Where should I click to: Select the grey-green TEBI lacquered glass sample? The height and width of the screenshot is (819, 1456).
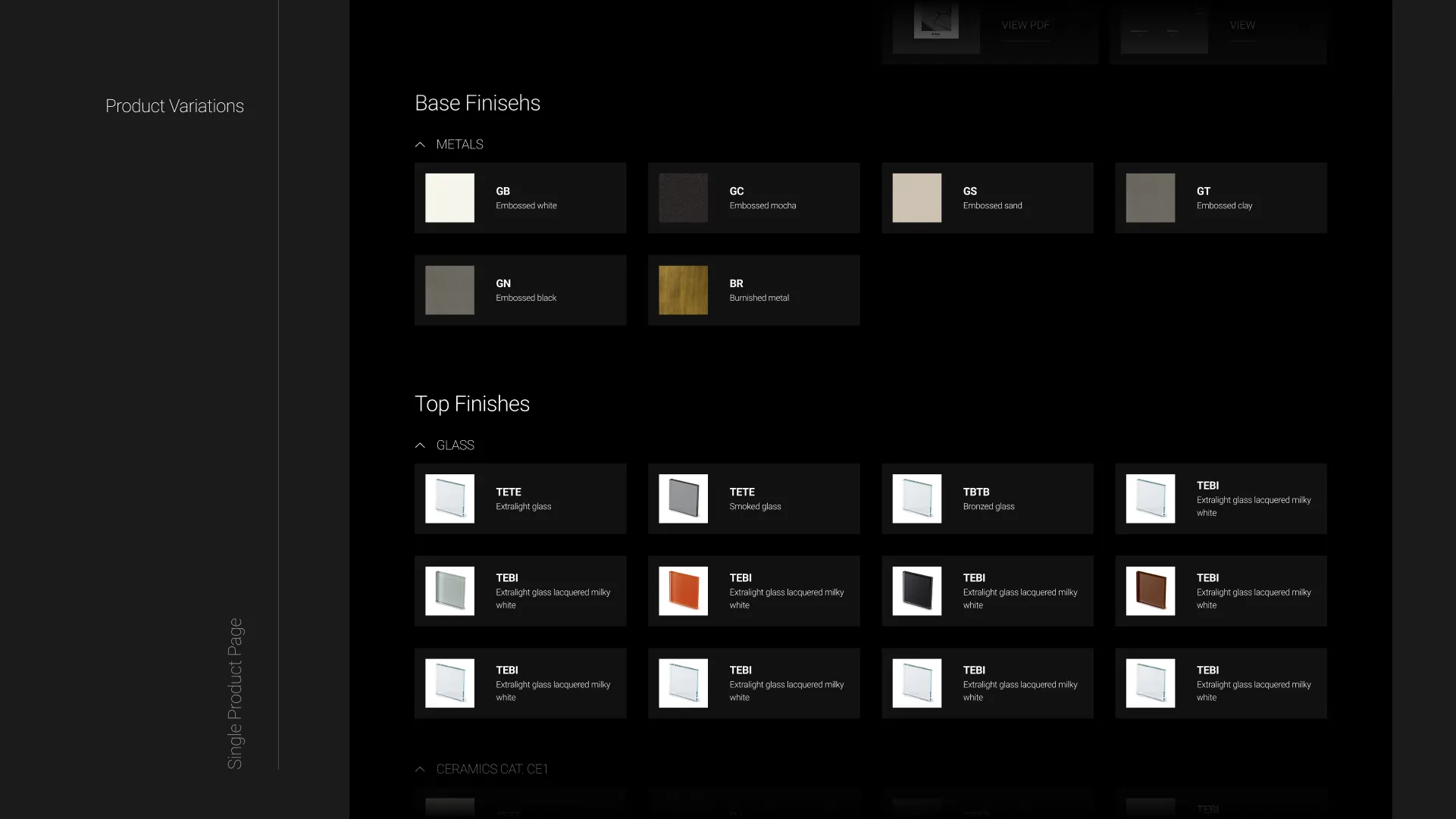tap(449, 591)
